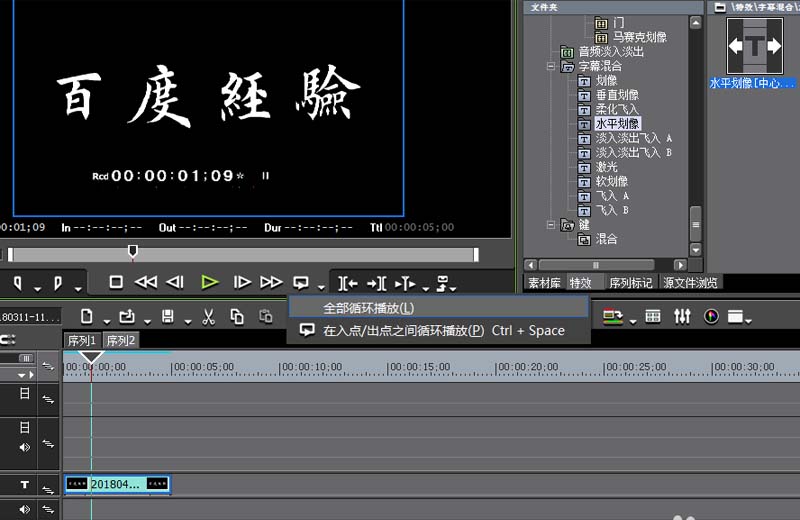Click the Rewind button
This screenshot has height=520, width=800.
coord(146,282)
